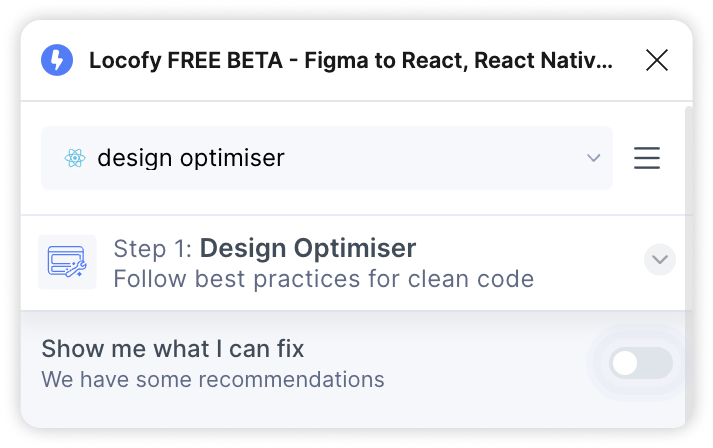
Task: Expand Step 1 using the circular chevron
Action: click(x=659, y=260)
